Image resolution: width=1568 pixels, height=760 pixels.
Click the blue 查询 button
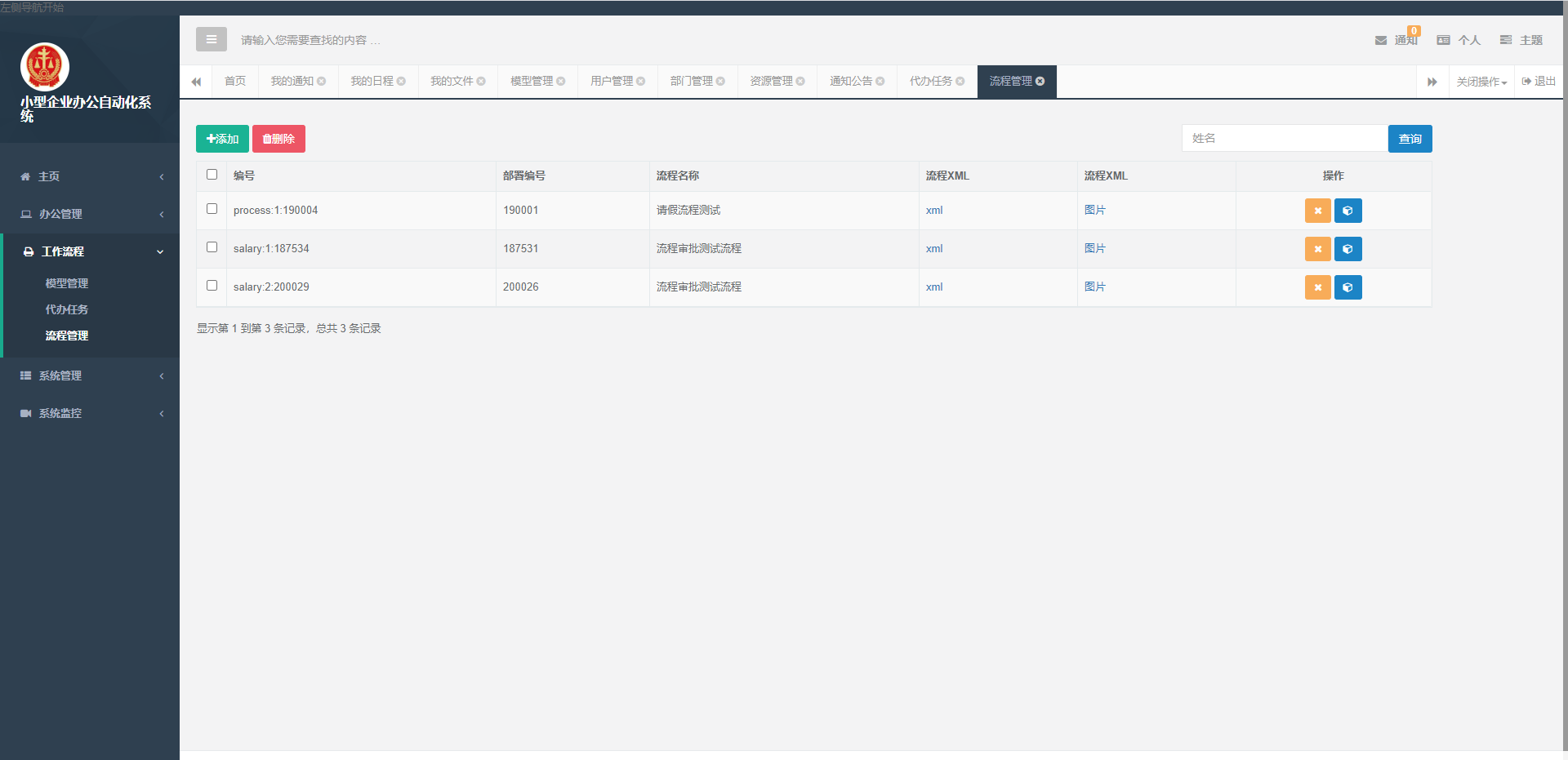pyautogui.click(x=1410, y=139)
